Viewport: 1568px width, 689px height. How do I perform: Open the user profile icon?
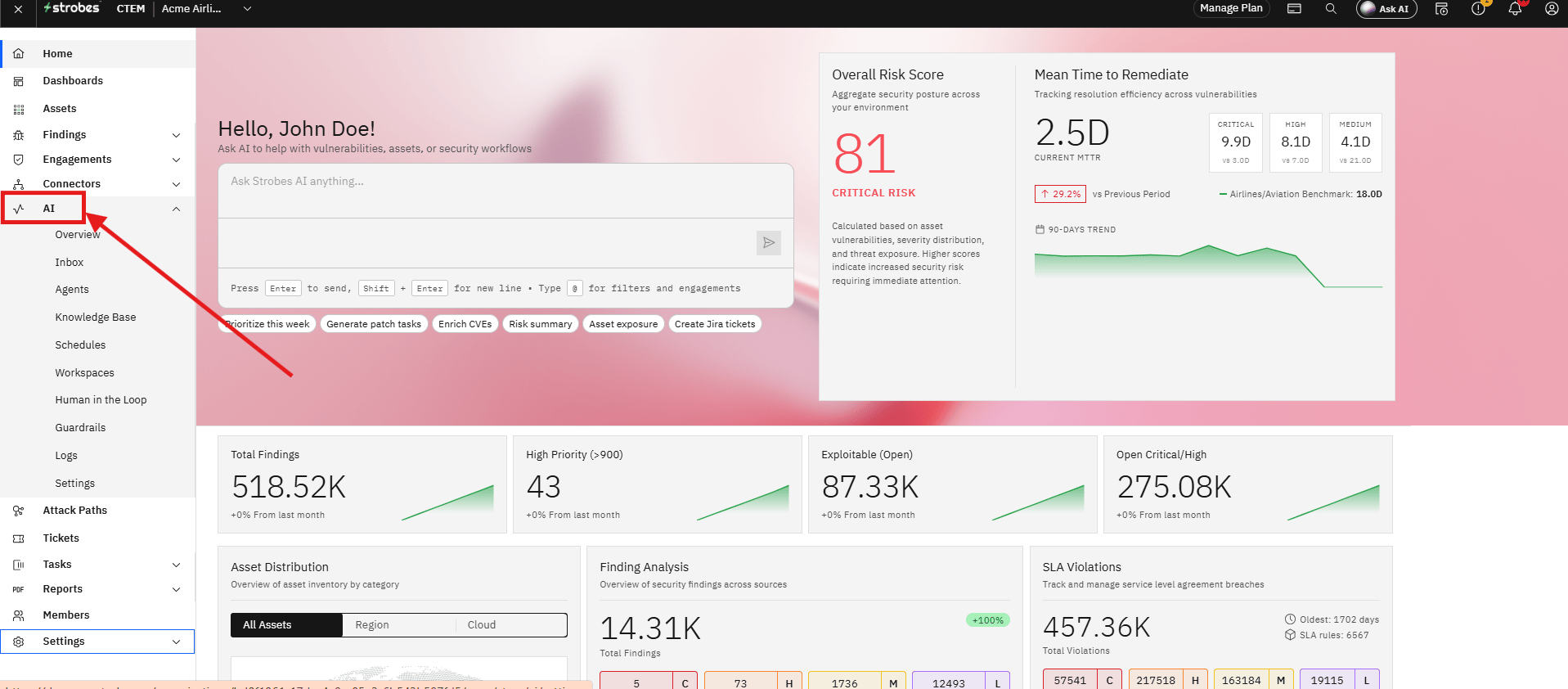(1551, 8)
